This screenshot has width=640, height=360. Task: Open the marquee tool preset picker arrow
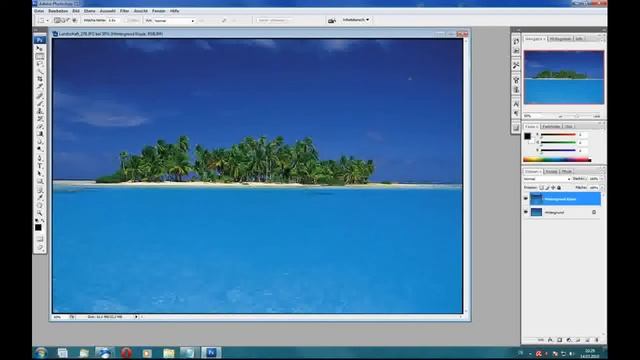(x=47, y=20)
